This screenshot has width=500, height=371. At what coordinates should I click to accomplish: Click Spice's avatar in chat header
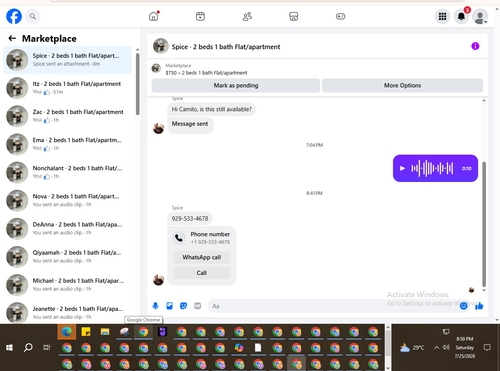[161, 46]
